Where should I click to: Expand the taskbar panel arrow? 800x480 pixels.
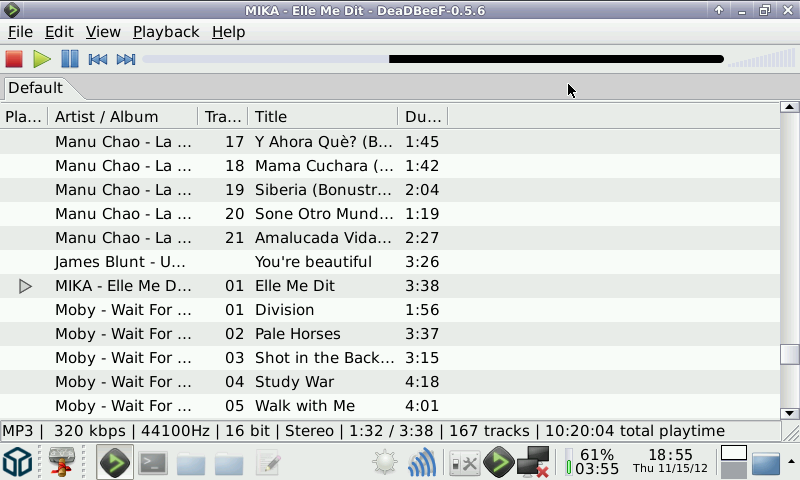click(791, 462)
